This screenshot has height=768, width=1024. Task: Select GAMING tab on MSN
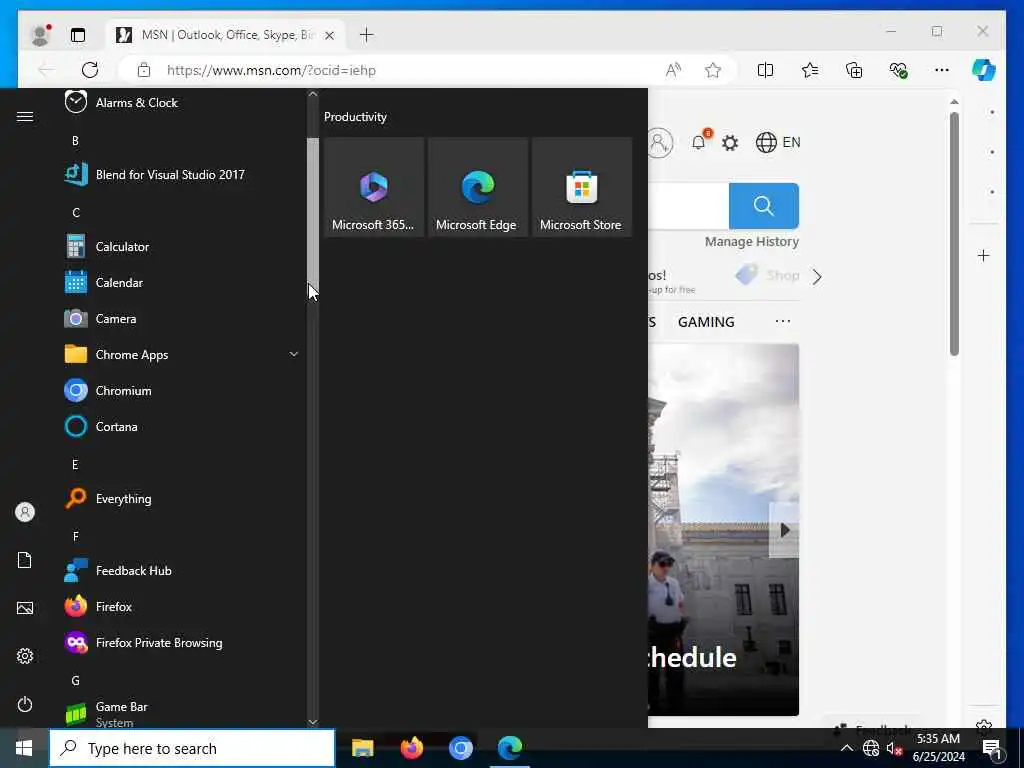click(x=706, y=322)
